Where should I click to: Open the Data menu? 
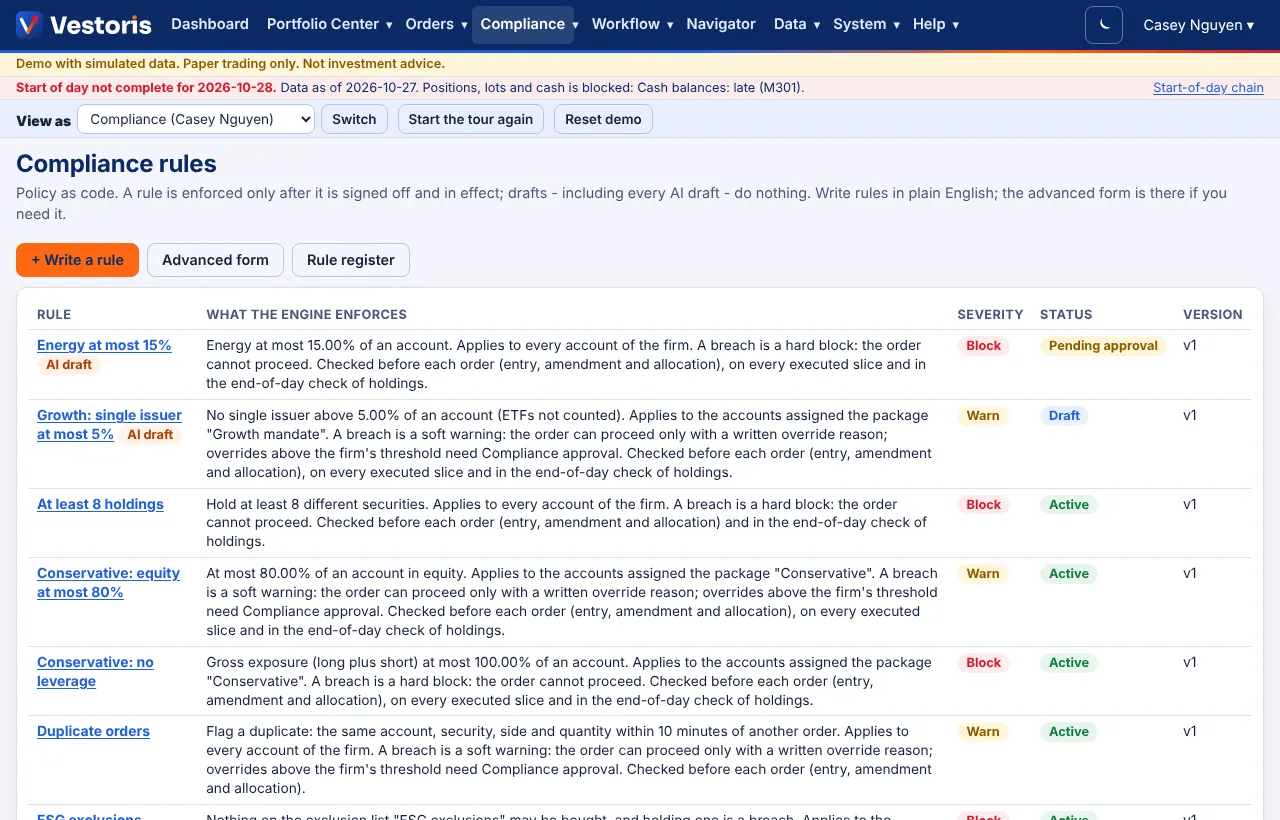(796, 24)
